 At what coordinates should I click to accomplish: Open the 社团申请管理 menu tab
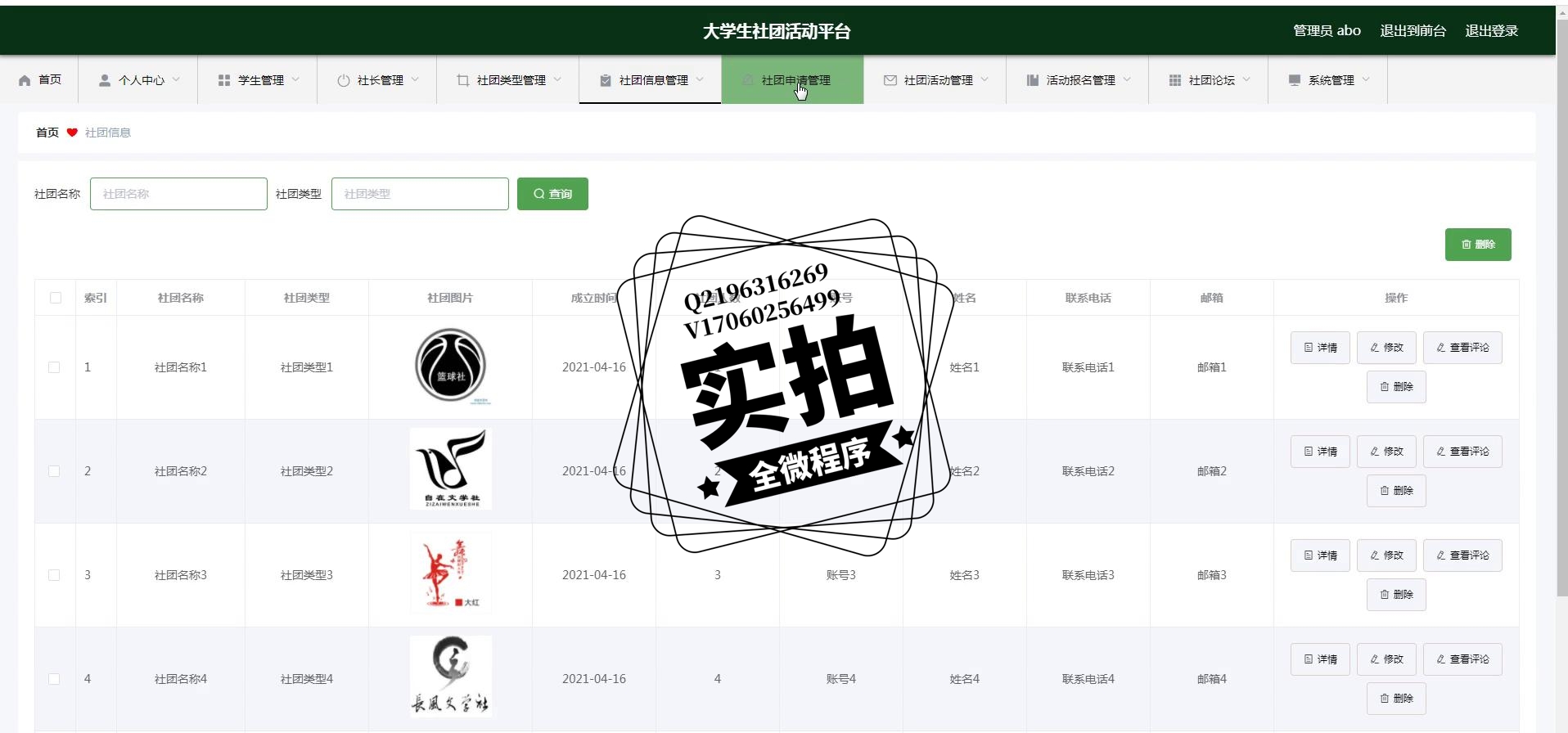[x=792, y=80]
